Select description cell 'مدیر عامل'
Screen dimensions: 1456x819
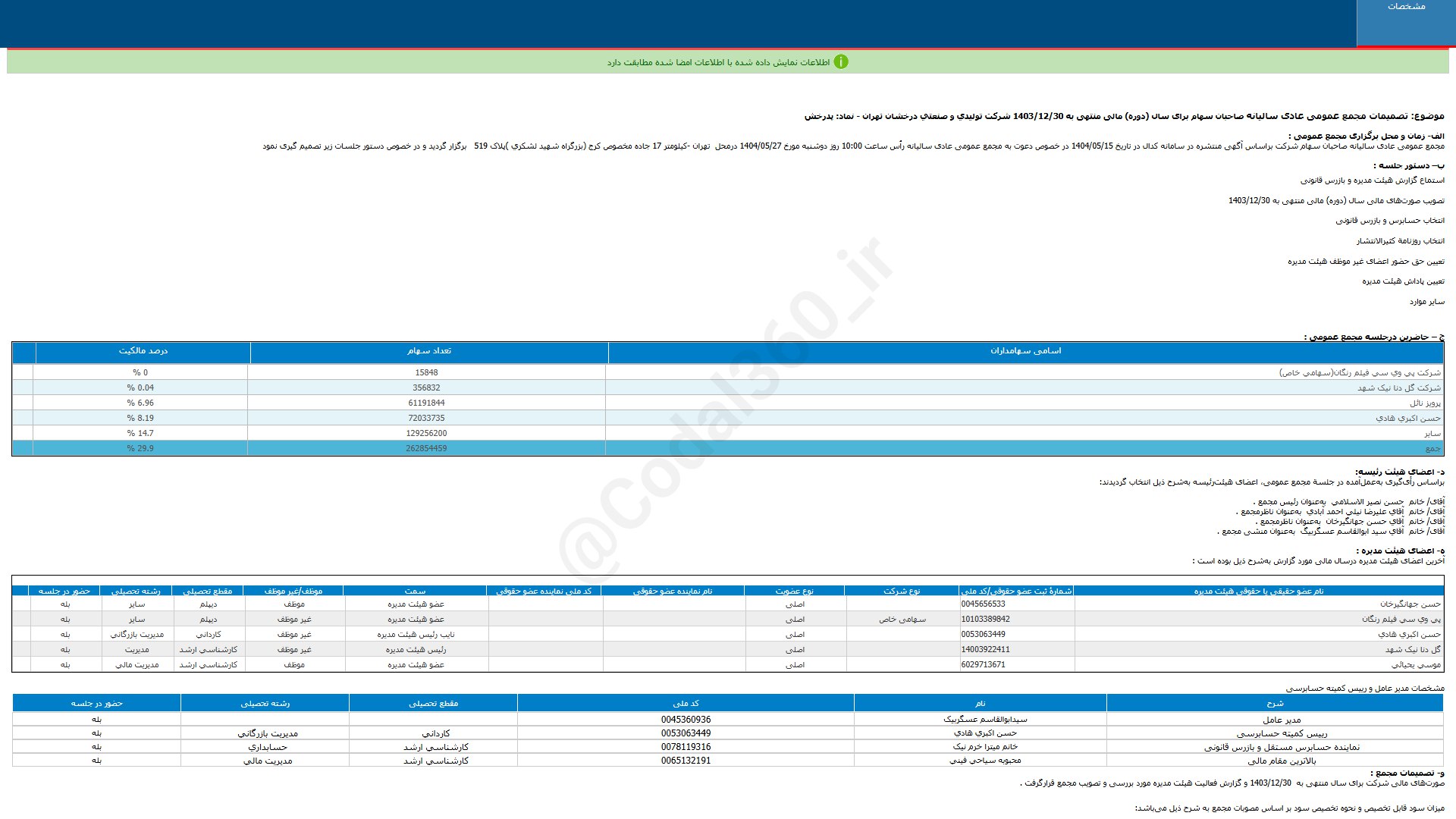coord(1282,720)
